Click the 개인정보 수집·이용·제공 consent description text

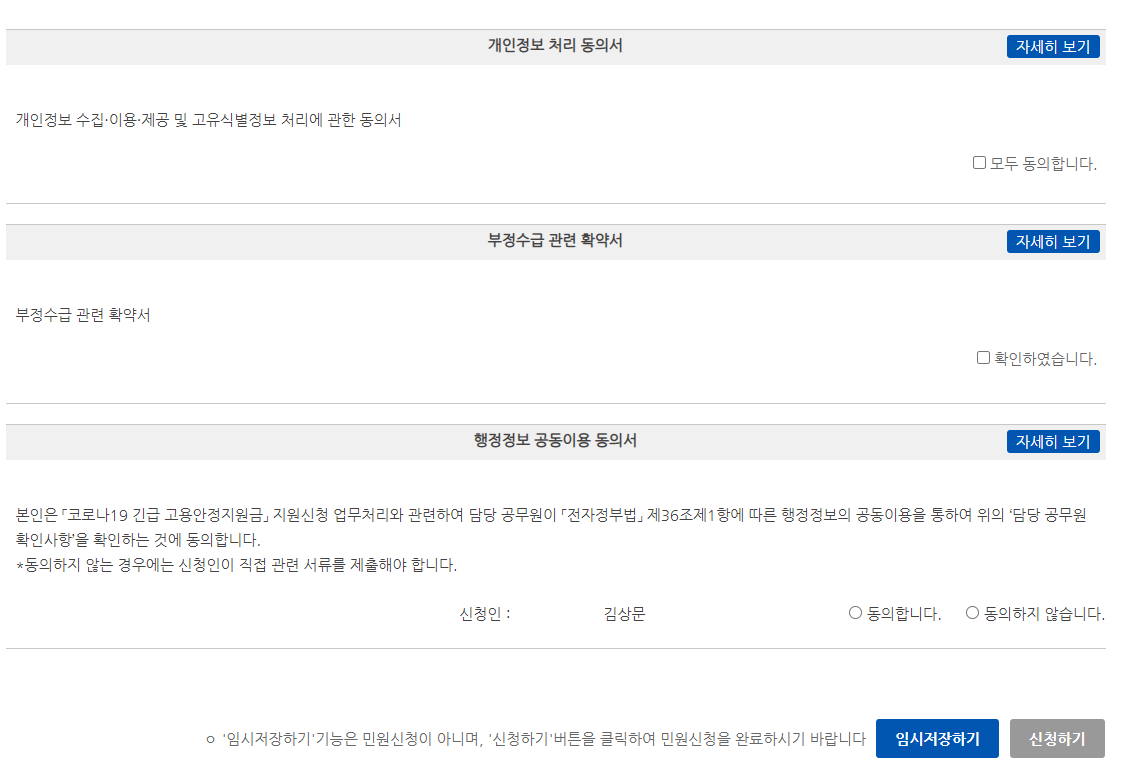(208, 120)
